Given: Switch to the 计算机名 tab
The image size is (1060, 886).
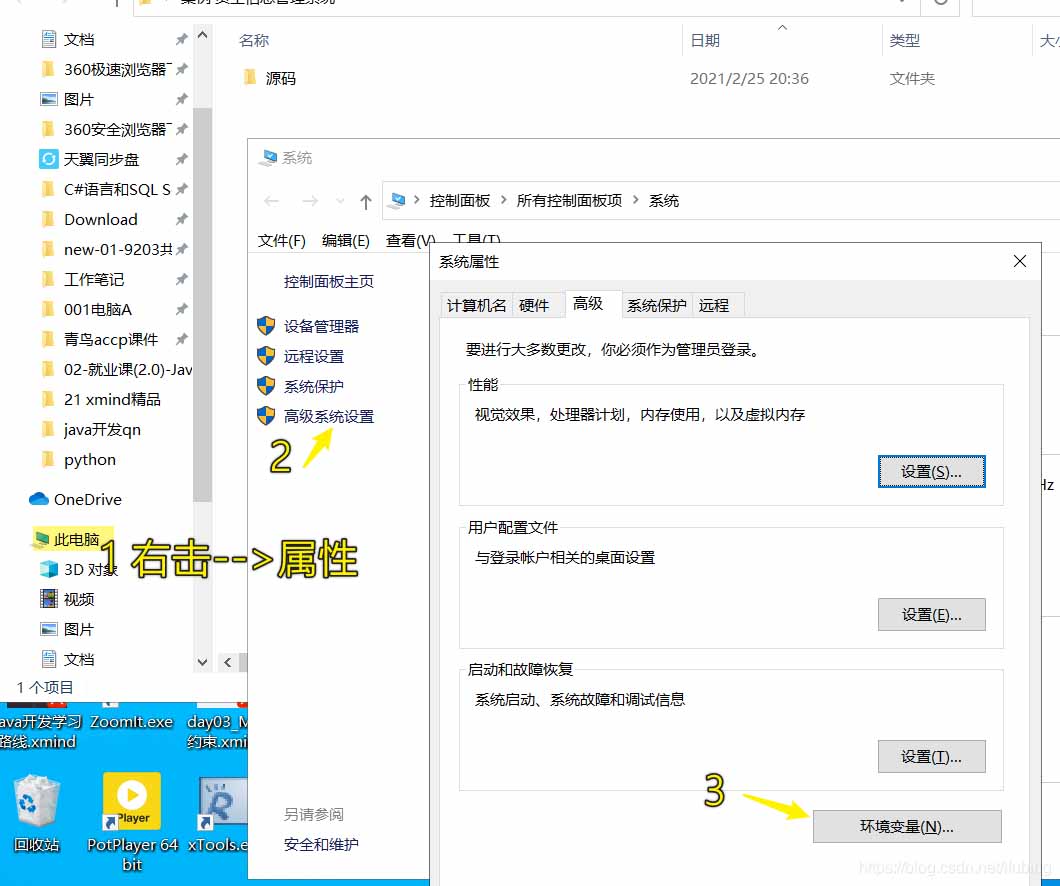Looking at the screenshot, I should coord(476,305).
